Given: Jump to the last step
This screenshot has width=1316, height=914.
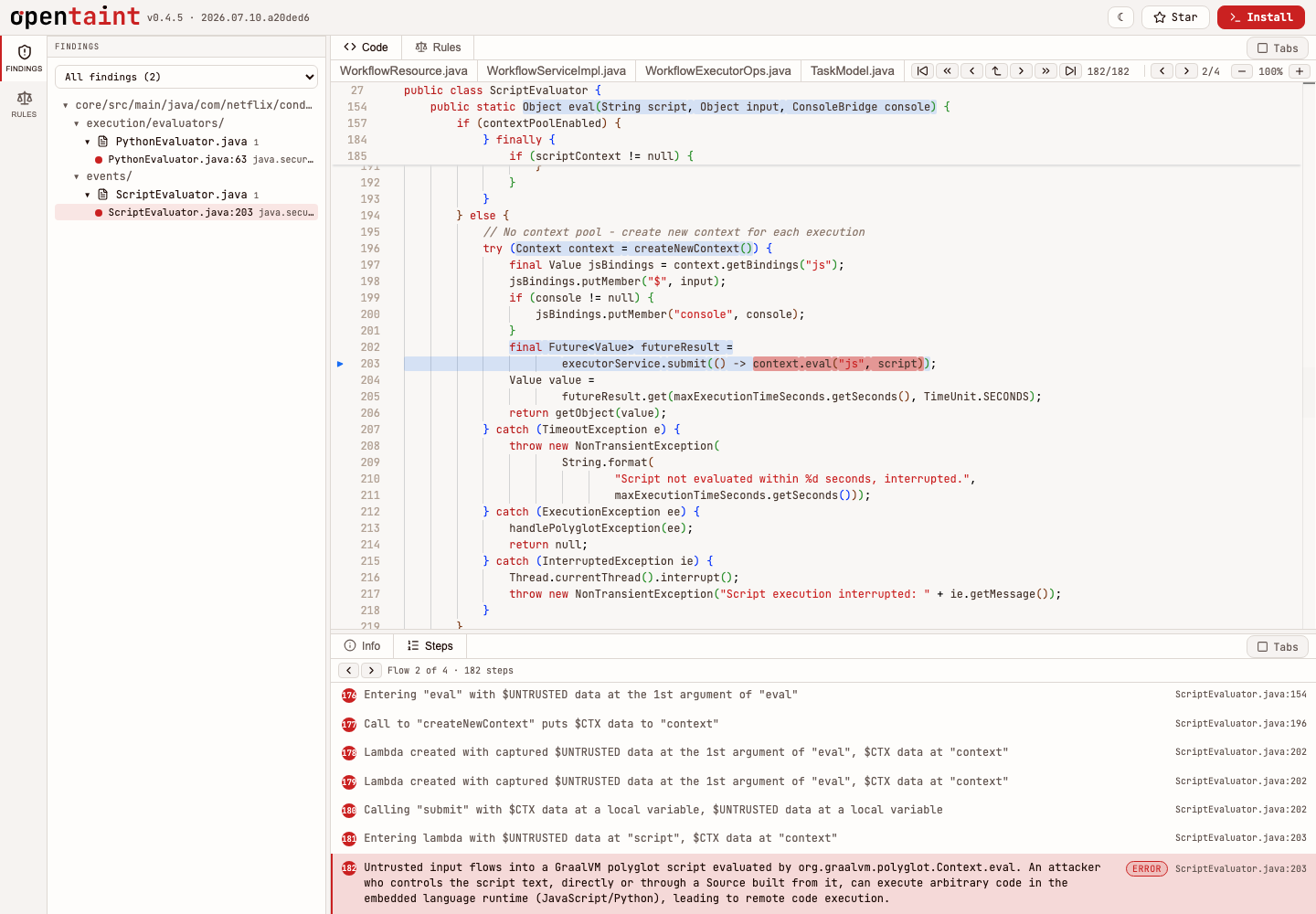Looking at the screenshot, I should coord(1070,70).
